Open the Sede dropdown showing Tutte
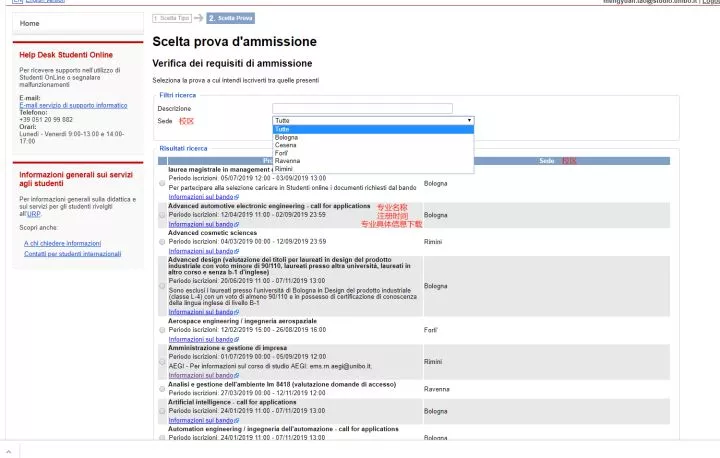Screen dimensions: 720x458 pyautogui.click(x=373, y=120)
